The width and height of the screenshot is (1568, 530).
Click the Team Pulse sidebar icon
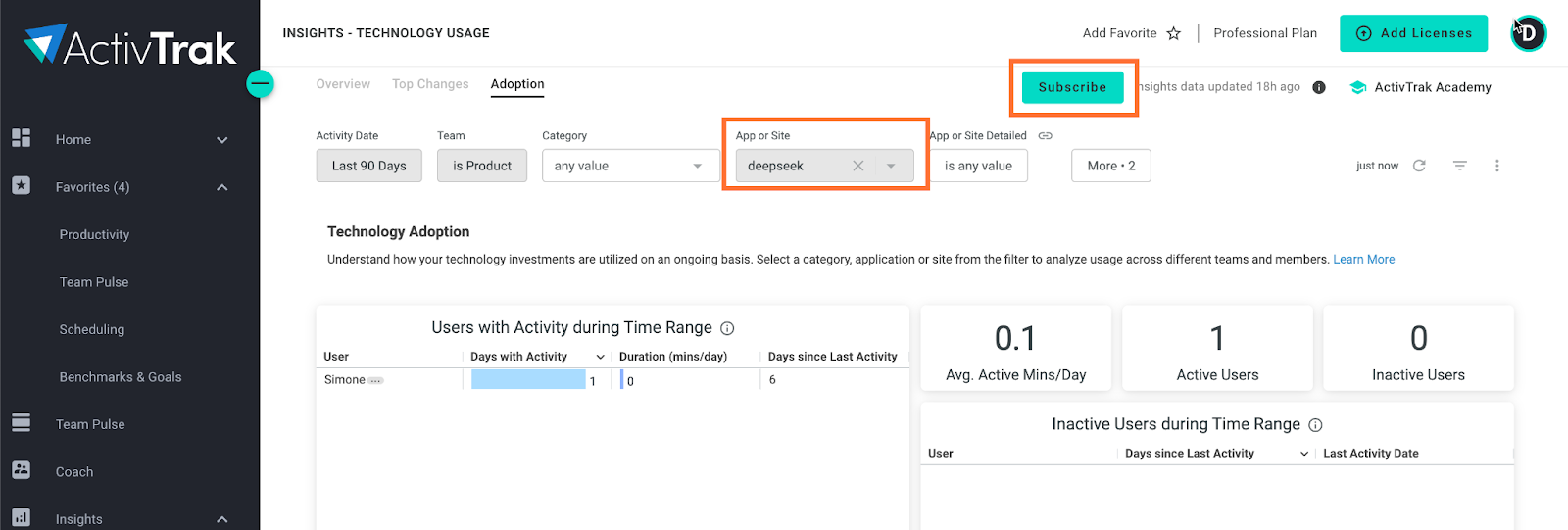21,423
